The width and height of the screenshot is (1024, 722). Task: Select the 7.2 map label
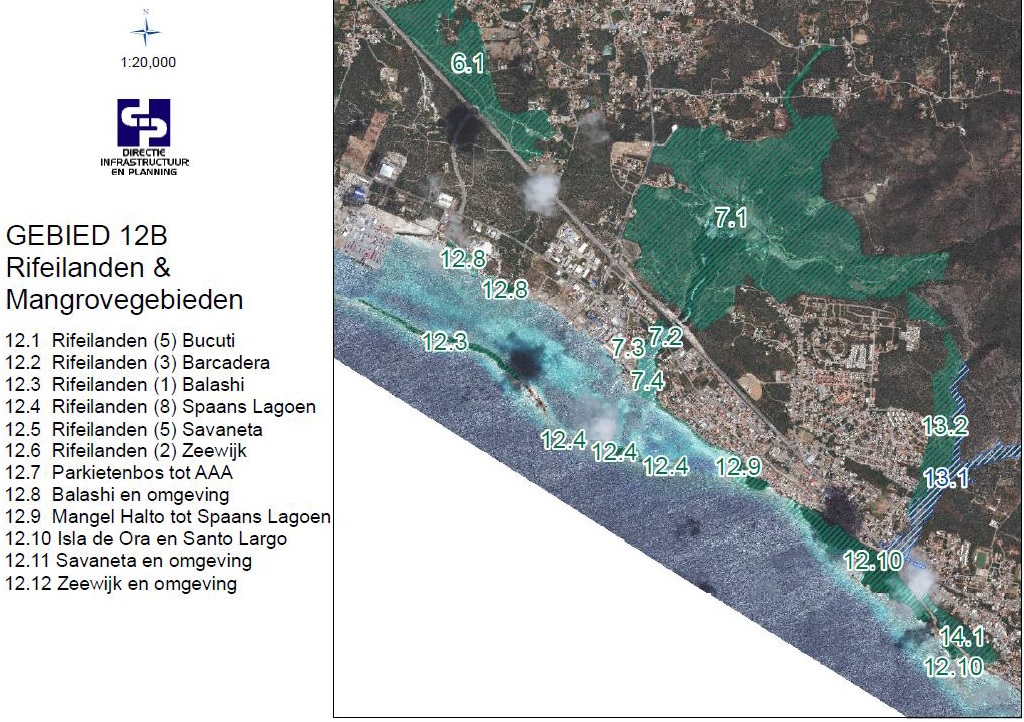[665, 336]
